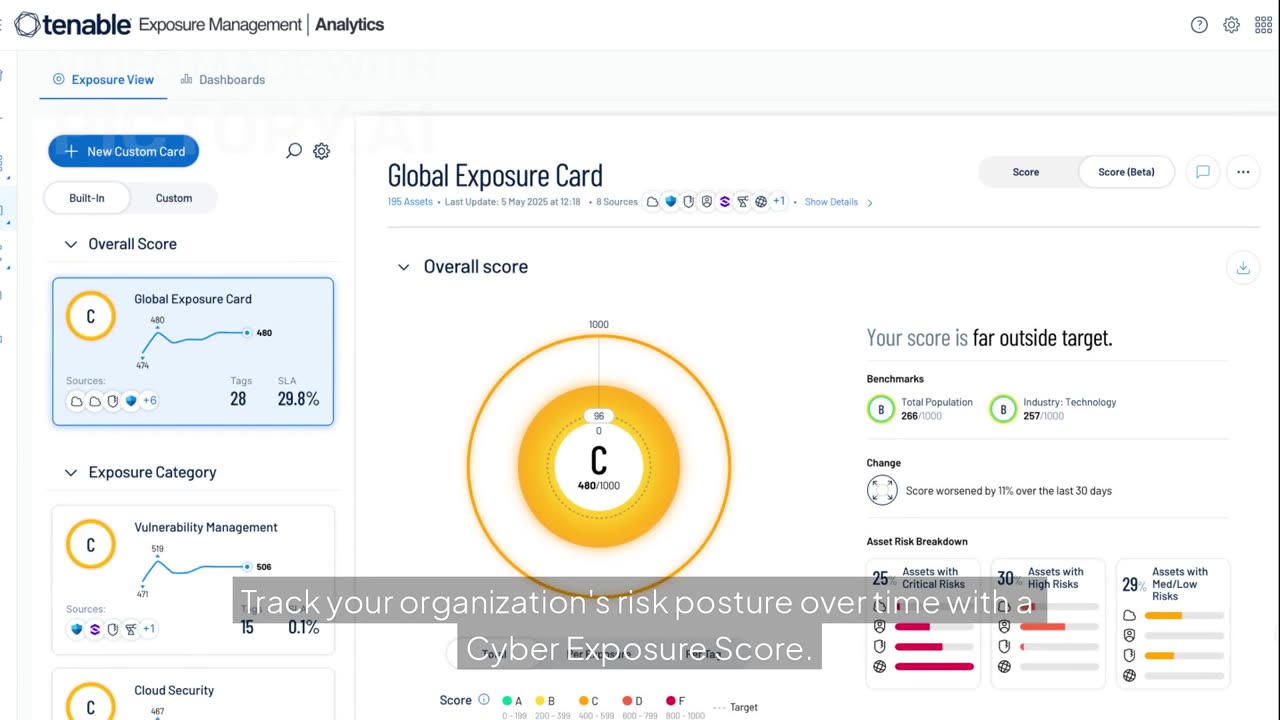Collapse the Overall score section chevron

tap(404, 267)
